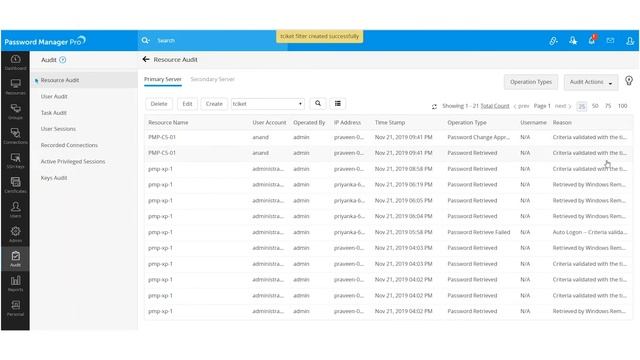Select User Sessions in the audit menu
Image resolution: width=640 pixels, height=360 pixels.
(x=58, y=129)
